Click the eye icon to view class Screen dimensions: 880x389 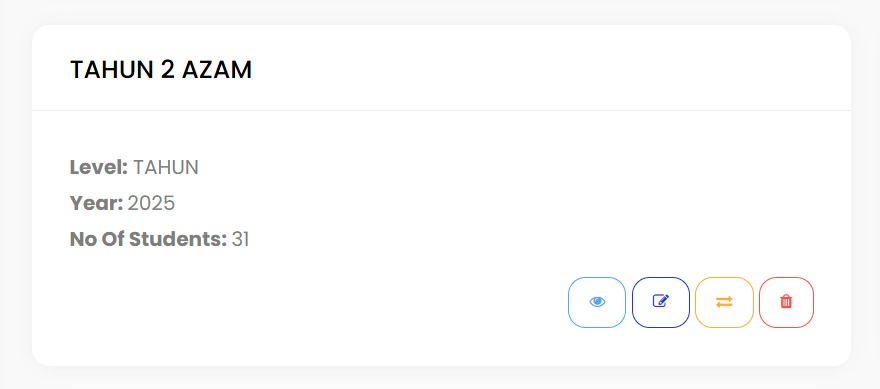(597, 302)
